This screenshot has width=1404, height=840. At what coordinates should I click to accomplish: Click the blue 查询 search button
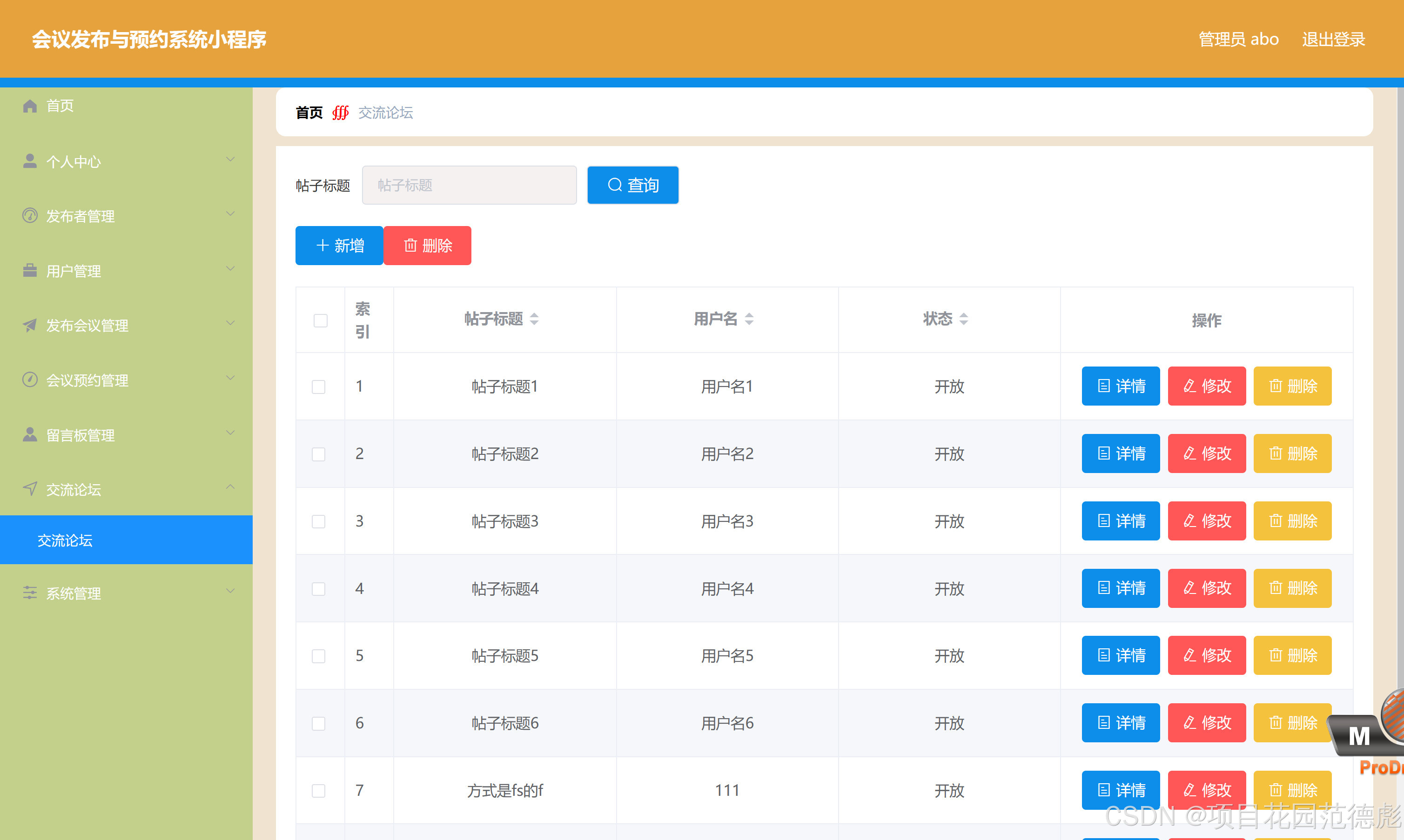632,185
